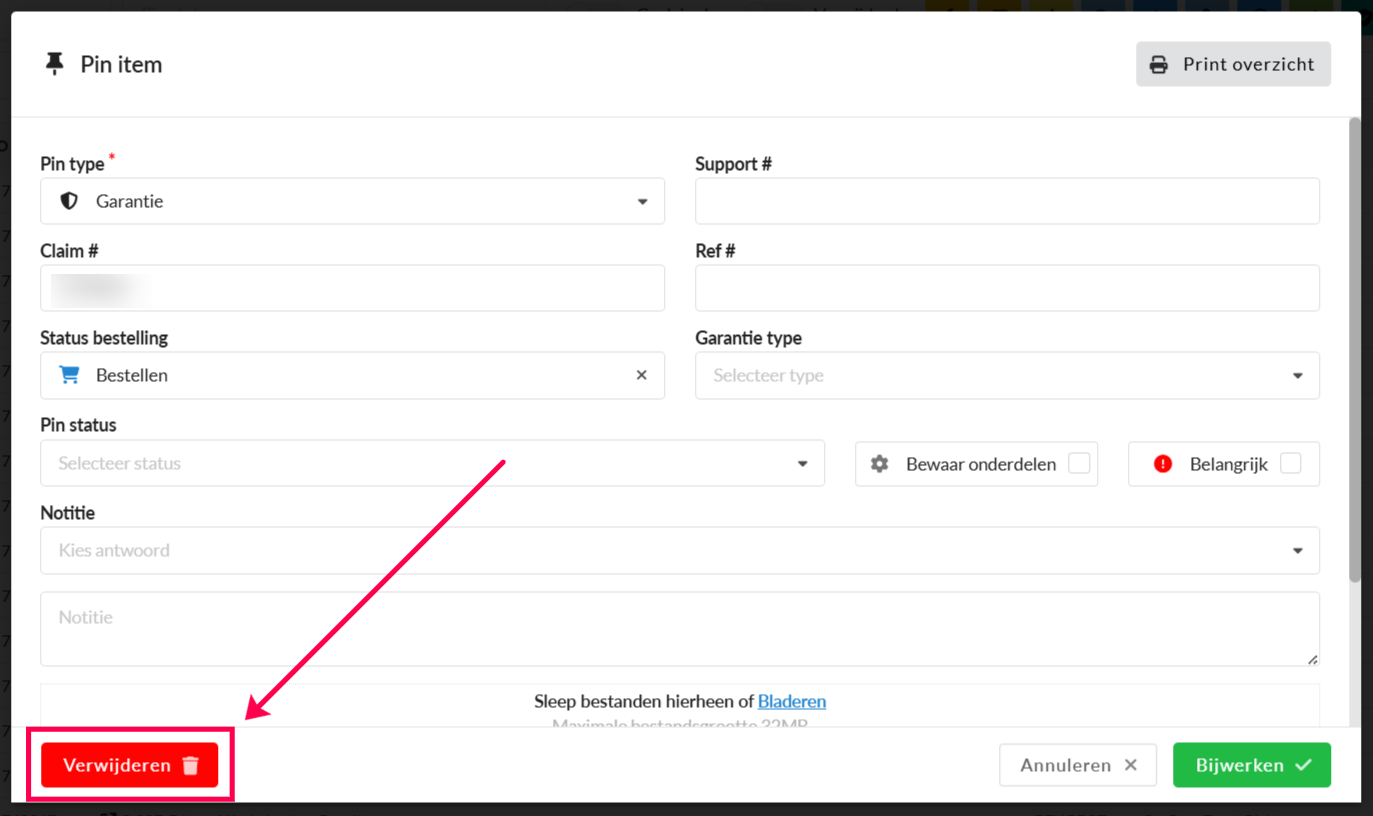Image resolution: width=1373 pixels, height=816 pixels.
Task: Click the red exclamation icon next to Belangrijk
Action: [x=1162, y=464]
